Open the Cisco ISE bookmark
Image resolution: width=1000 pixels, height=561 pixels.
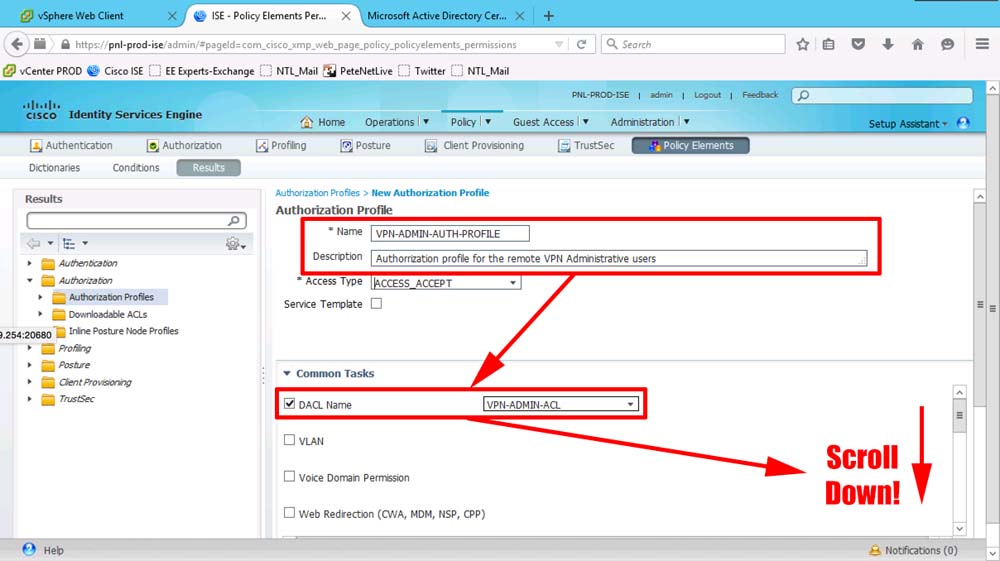point(115,71)
